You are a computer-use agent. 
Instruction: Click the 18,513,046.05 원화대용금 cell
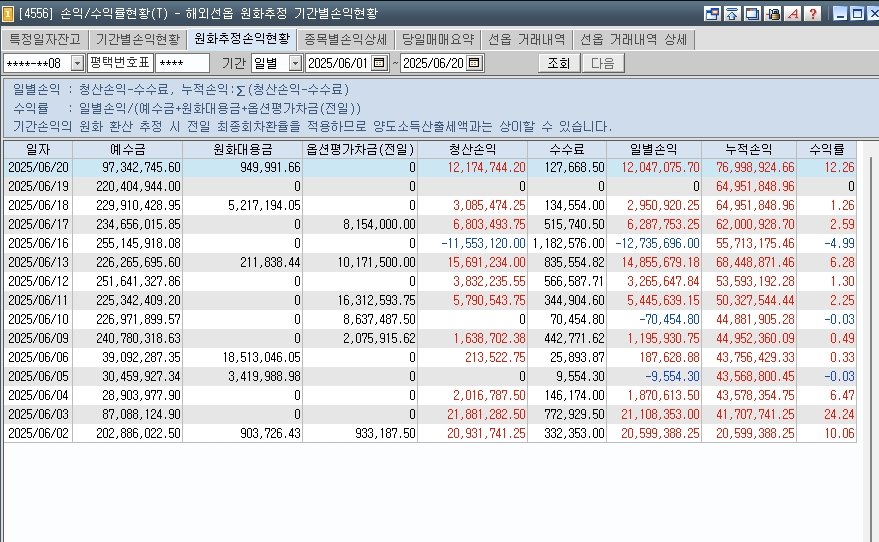pyautogui.click(x=243, y=358)
